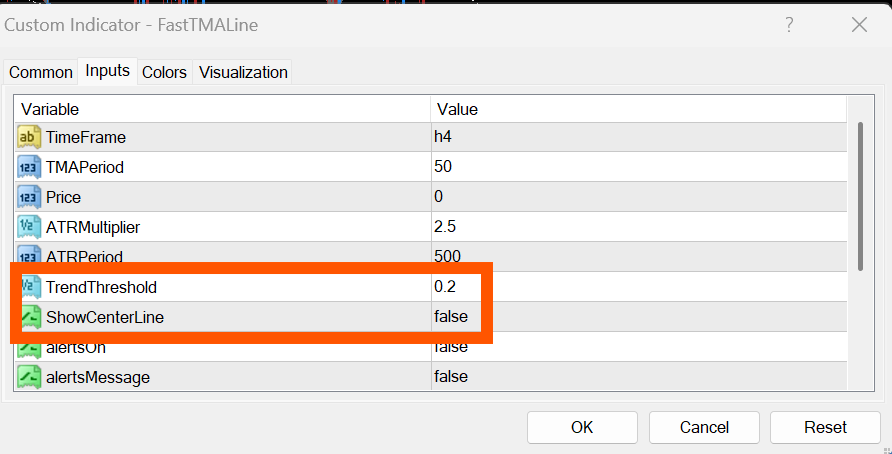Viewport: 892px width, 454px height.
Task: Go to the Visualization tab
Action: pos(243,72)
